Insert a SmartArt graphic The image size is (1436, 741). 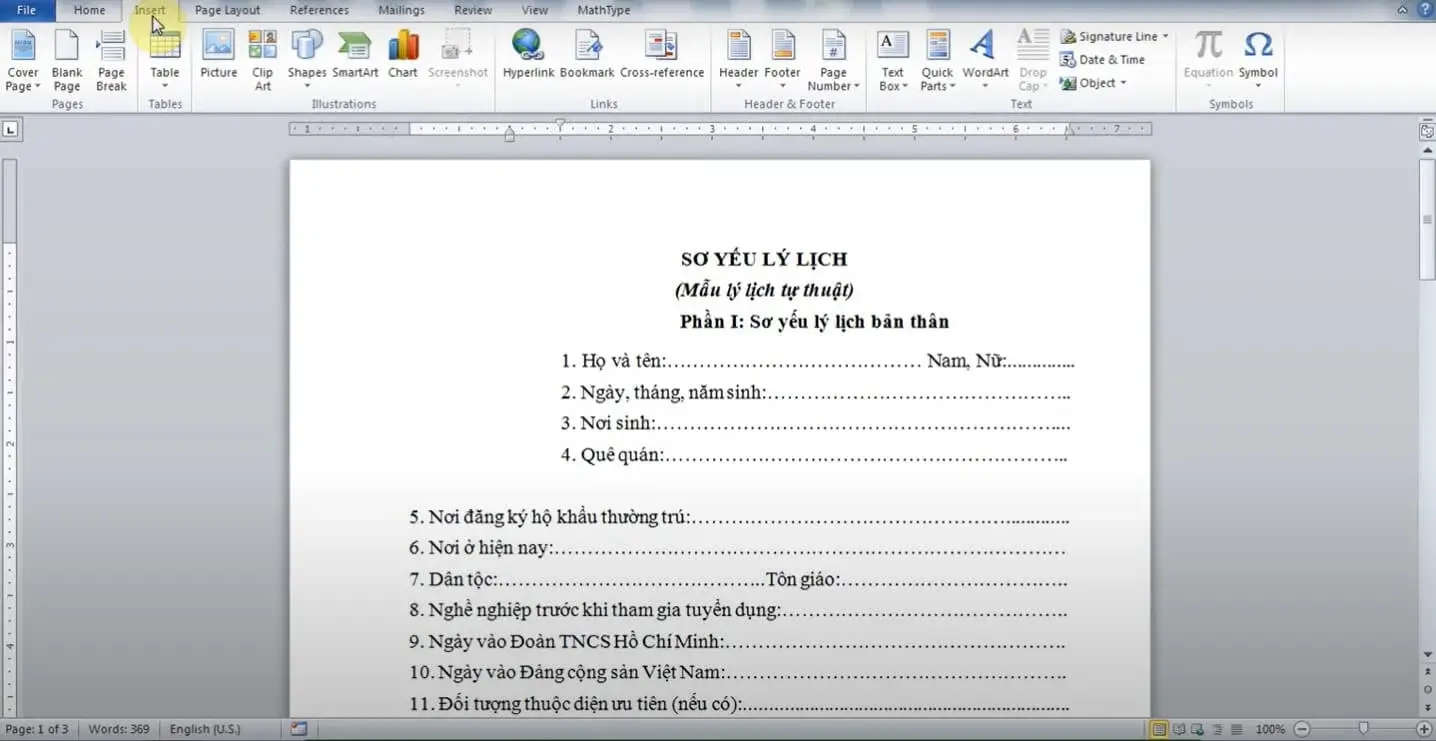(355, 55)
